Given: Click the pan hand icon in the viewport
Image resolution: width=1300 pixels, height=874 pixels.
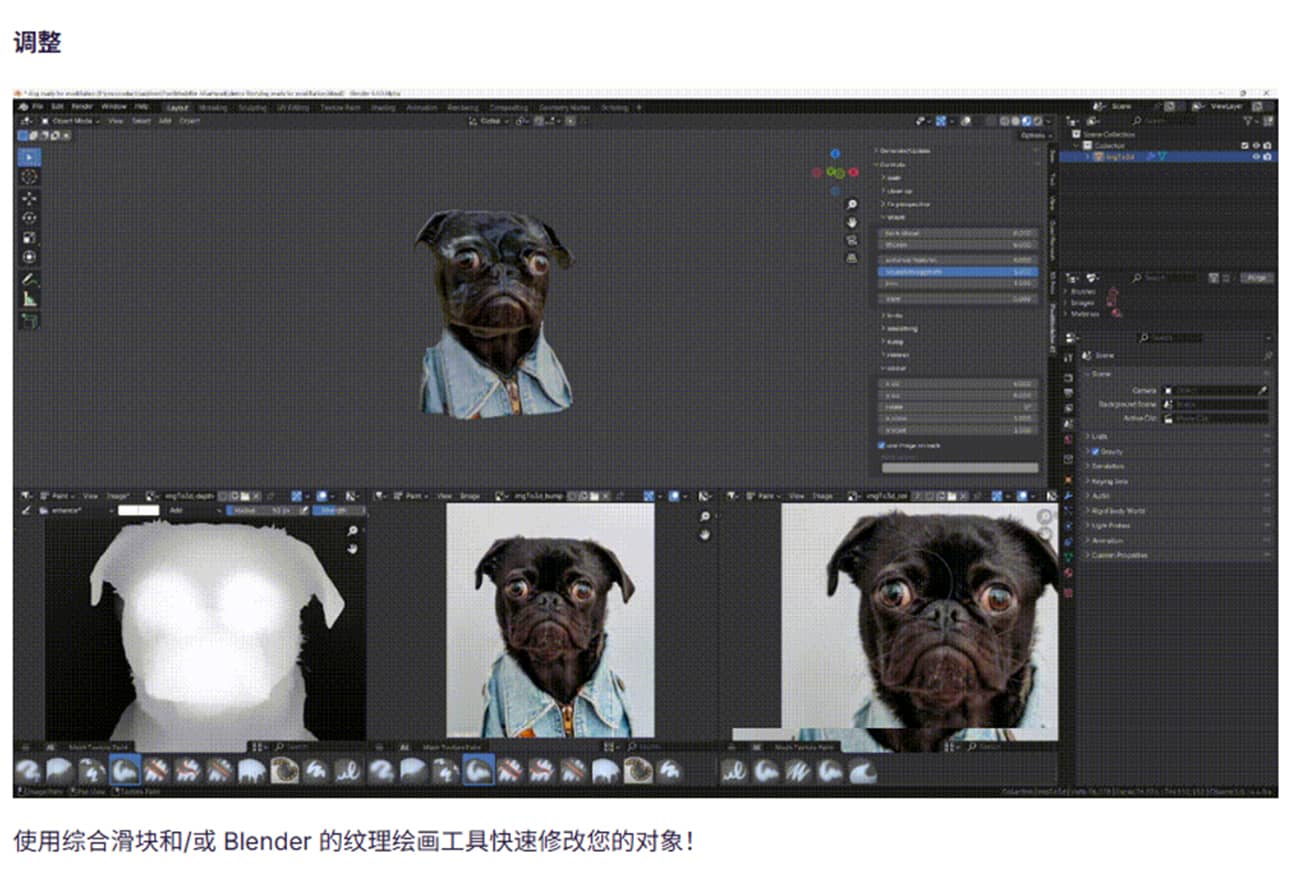Looking at the screenshot, I should tap(852, 223).
